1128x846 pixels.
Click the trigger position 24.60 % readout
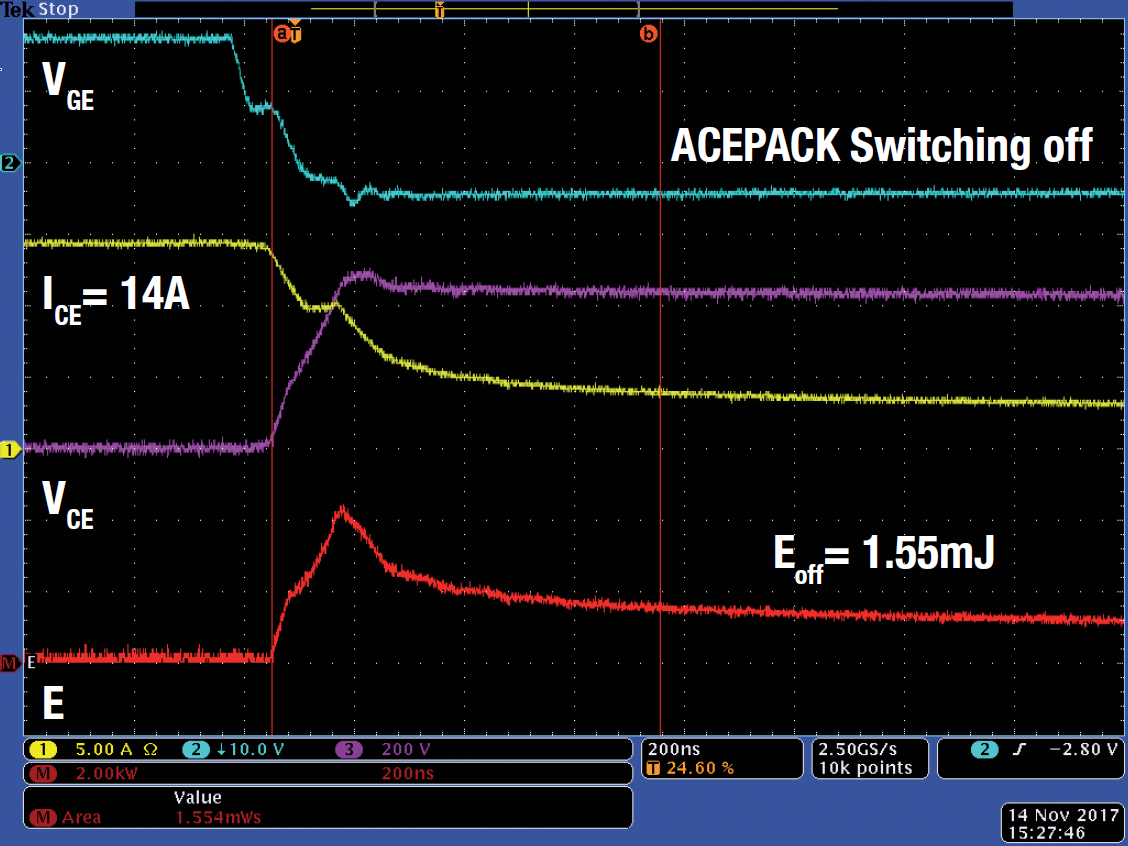coord(700,768)
